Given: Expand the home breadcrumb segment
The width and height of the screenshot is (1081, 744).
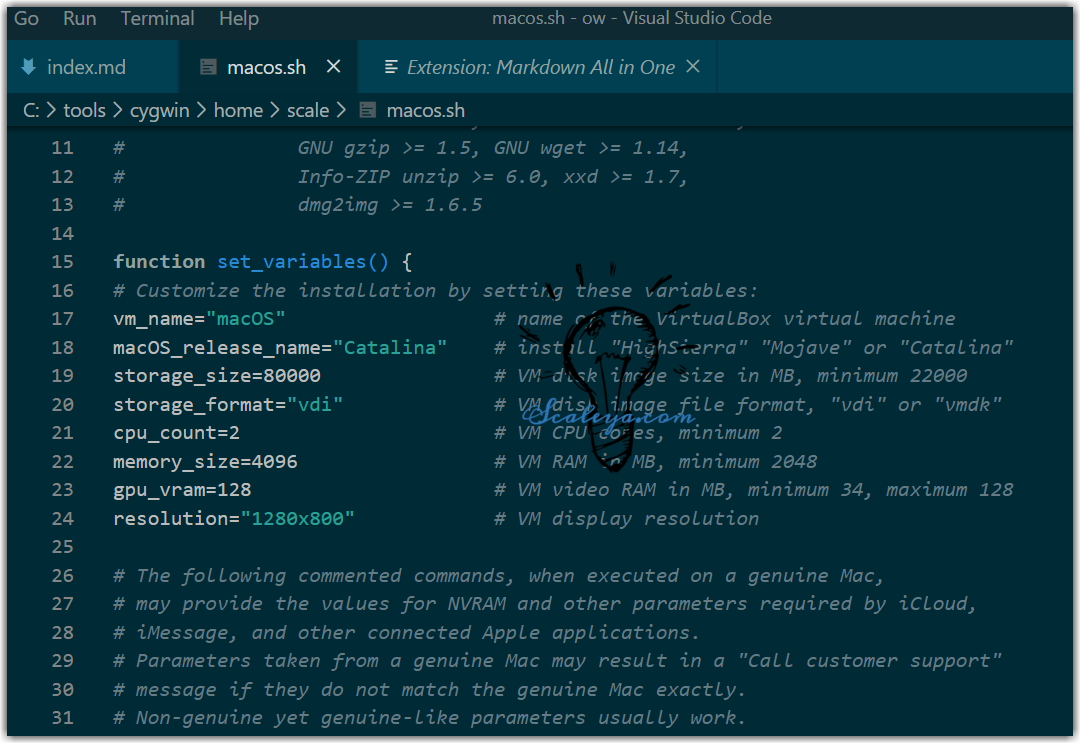Looking at the screenshot, I should point(238,110).
